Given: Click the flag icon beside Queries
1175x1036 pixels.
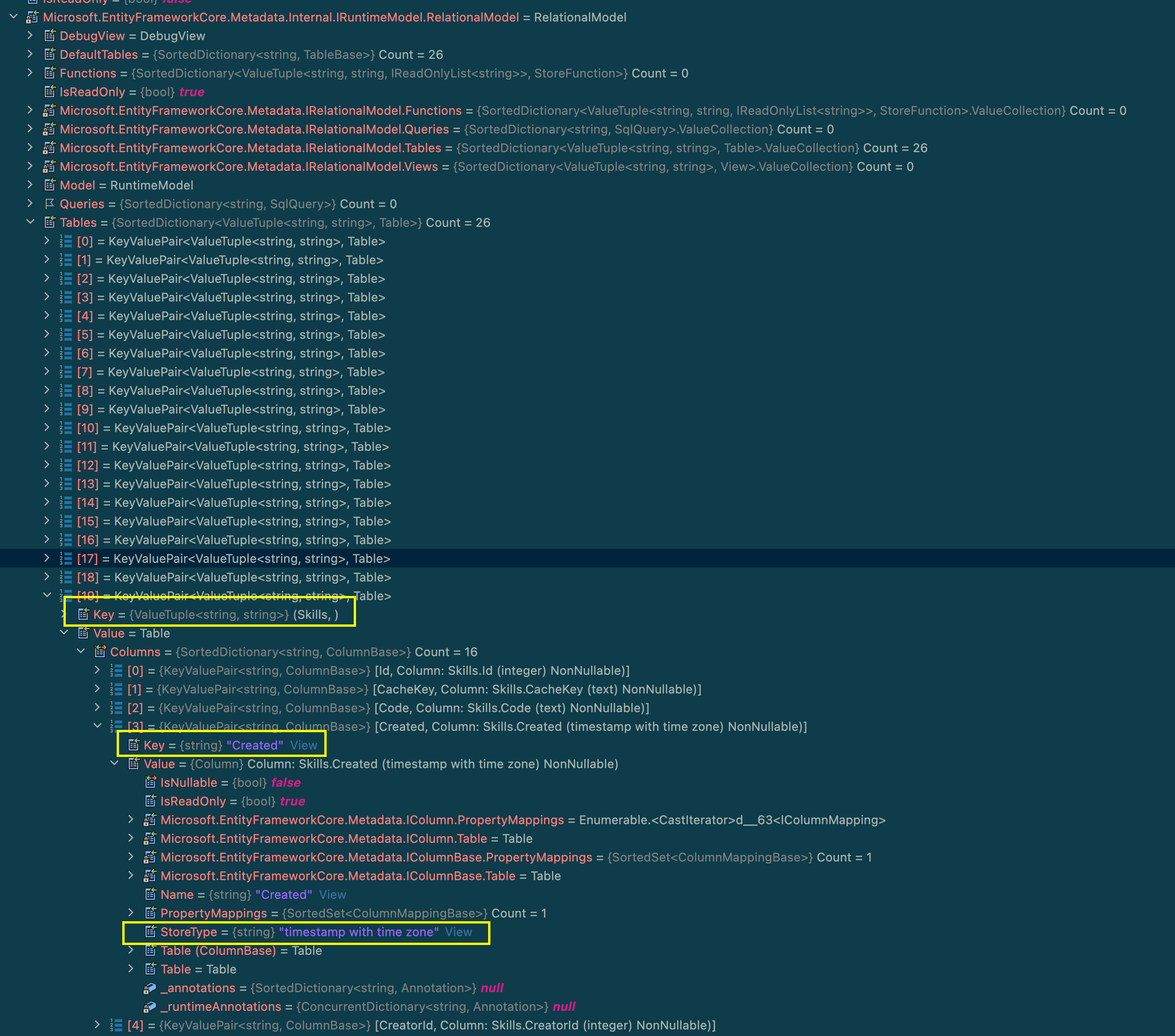Looking at the screenshot, I should click(50, 203).
